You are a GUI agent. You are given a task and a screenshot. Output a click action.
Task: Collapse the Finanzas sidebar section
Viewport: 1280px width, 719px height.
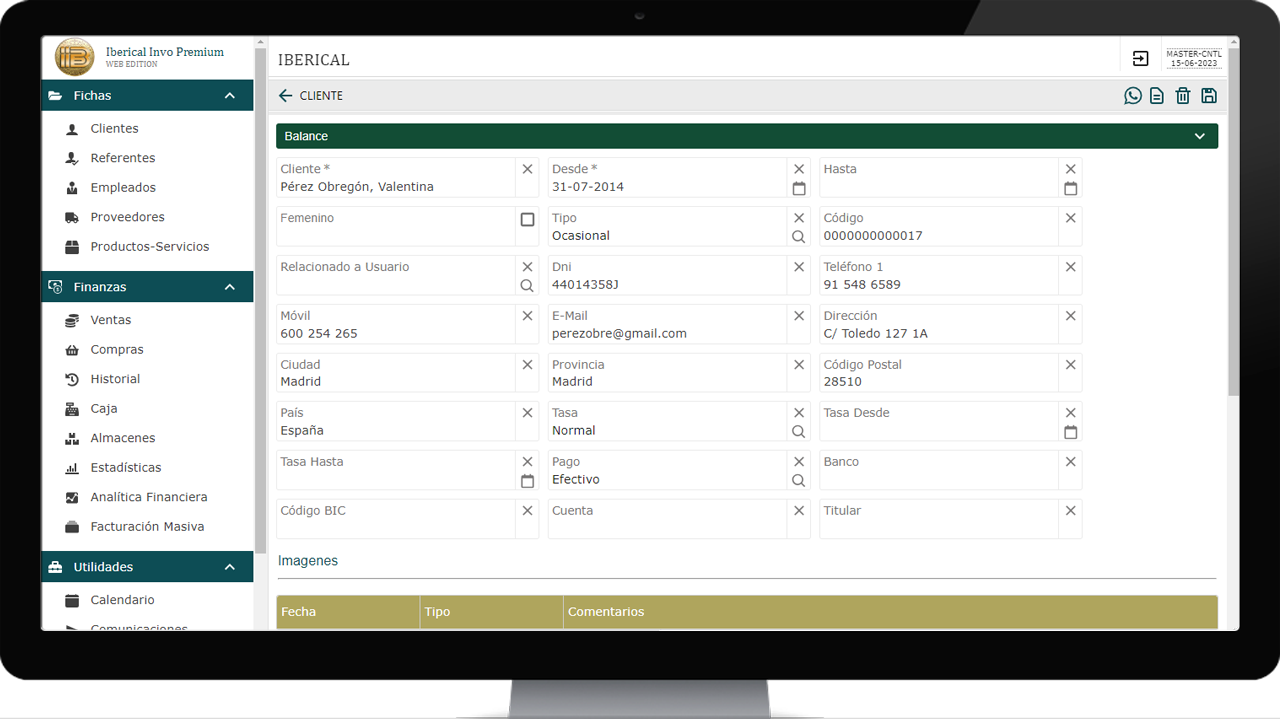pos(230,287)
